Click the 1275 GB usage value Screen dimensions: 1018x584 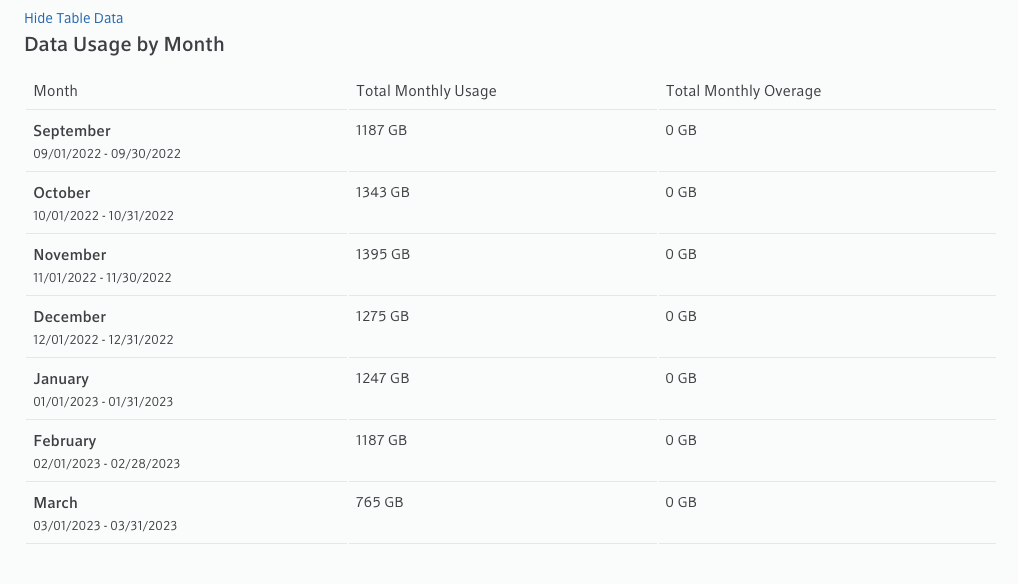pos(382,316)
